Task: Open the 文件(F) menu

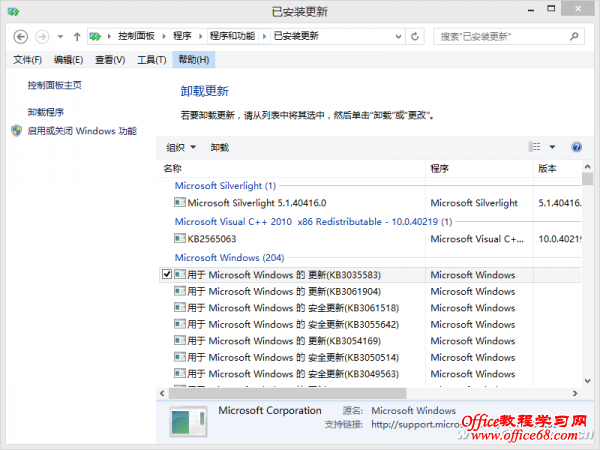Action: pyautogui.click(x=28, y=60)
